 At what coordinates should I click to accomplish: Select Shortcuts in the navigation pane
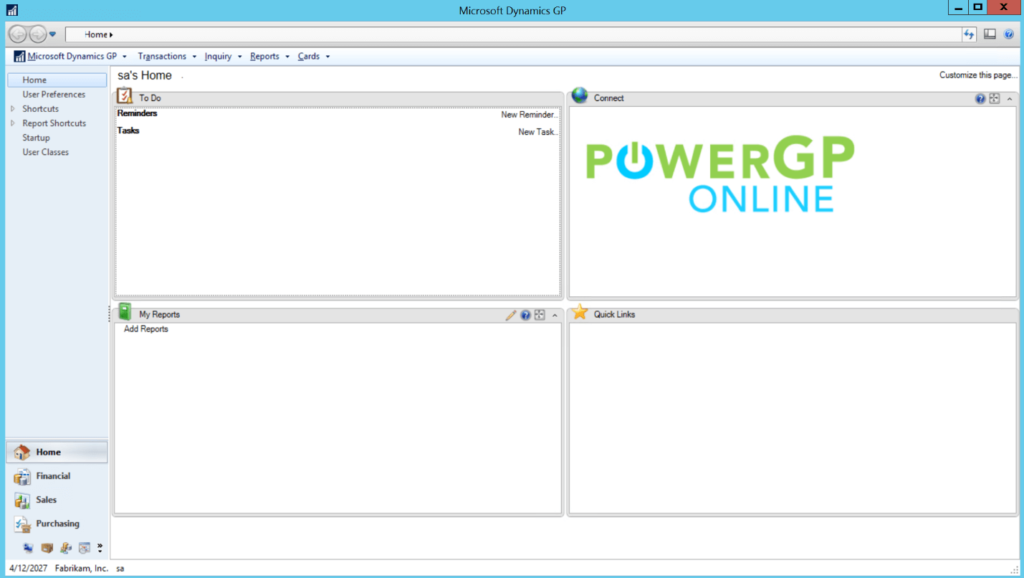(40, 108)
